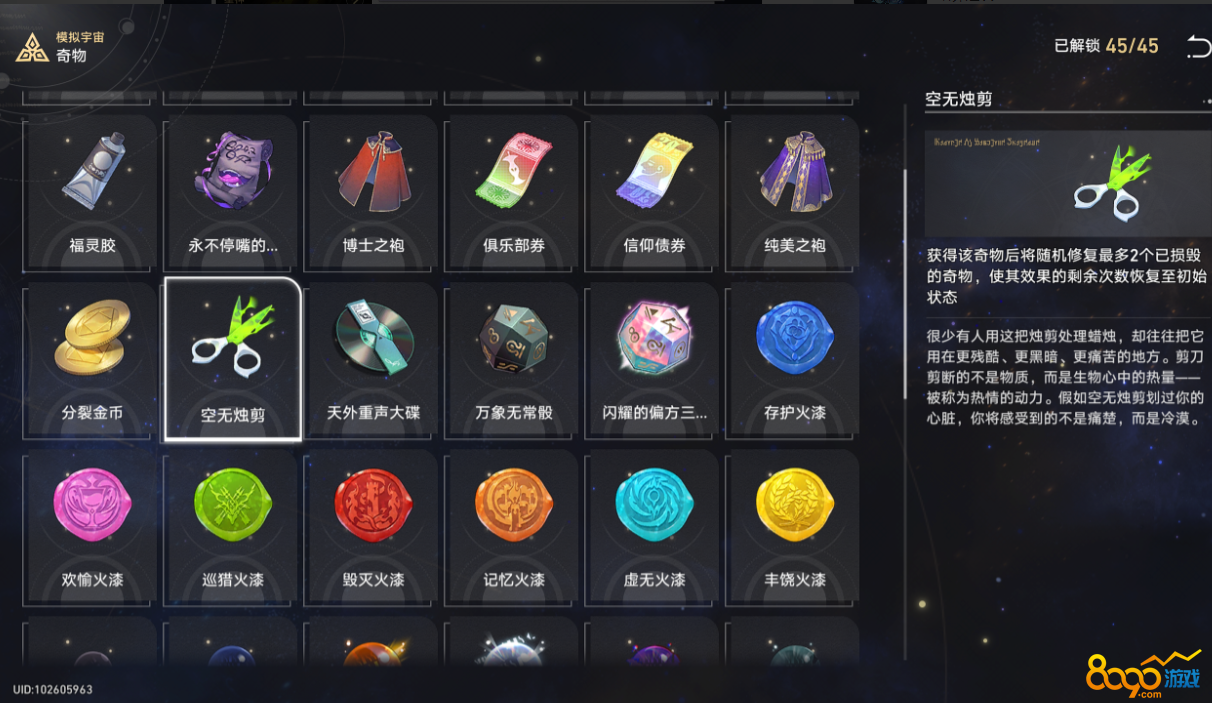The image size is (1212, 703).
Task: Select the orange 记忆火漆 wax seal
Action: [513, 527]
